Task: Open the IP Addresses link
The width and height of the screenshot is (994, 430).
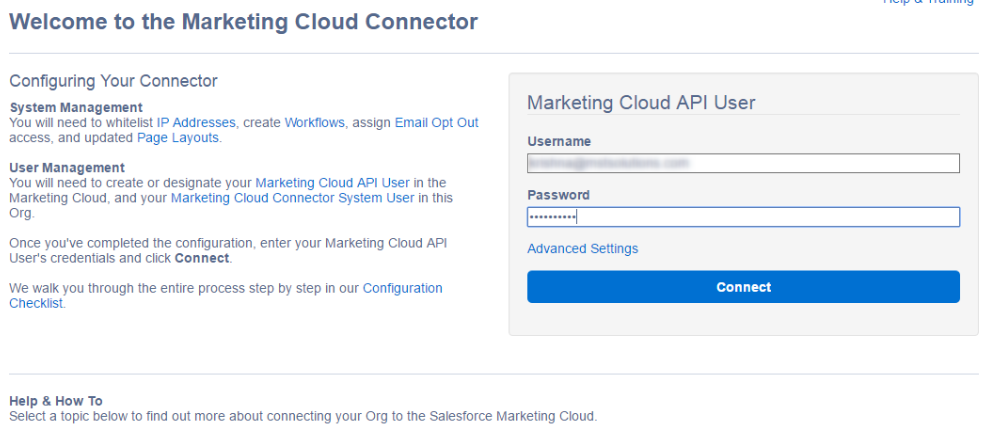Action: (196, 122)
